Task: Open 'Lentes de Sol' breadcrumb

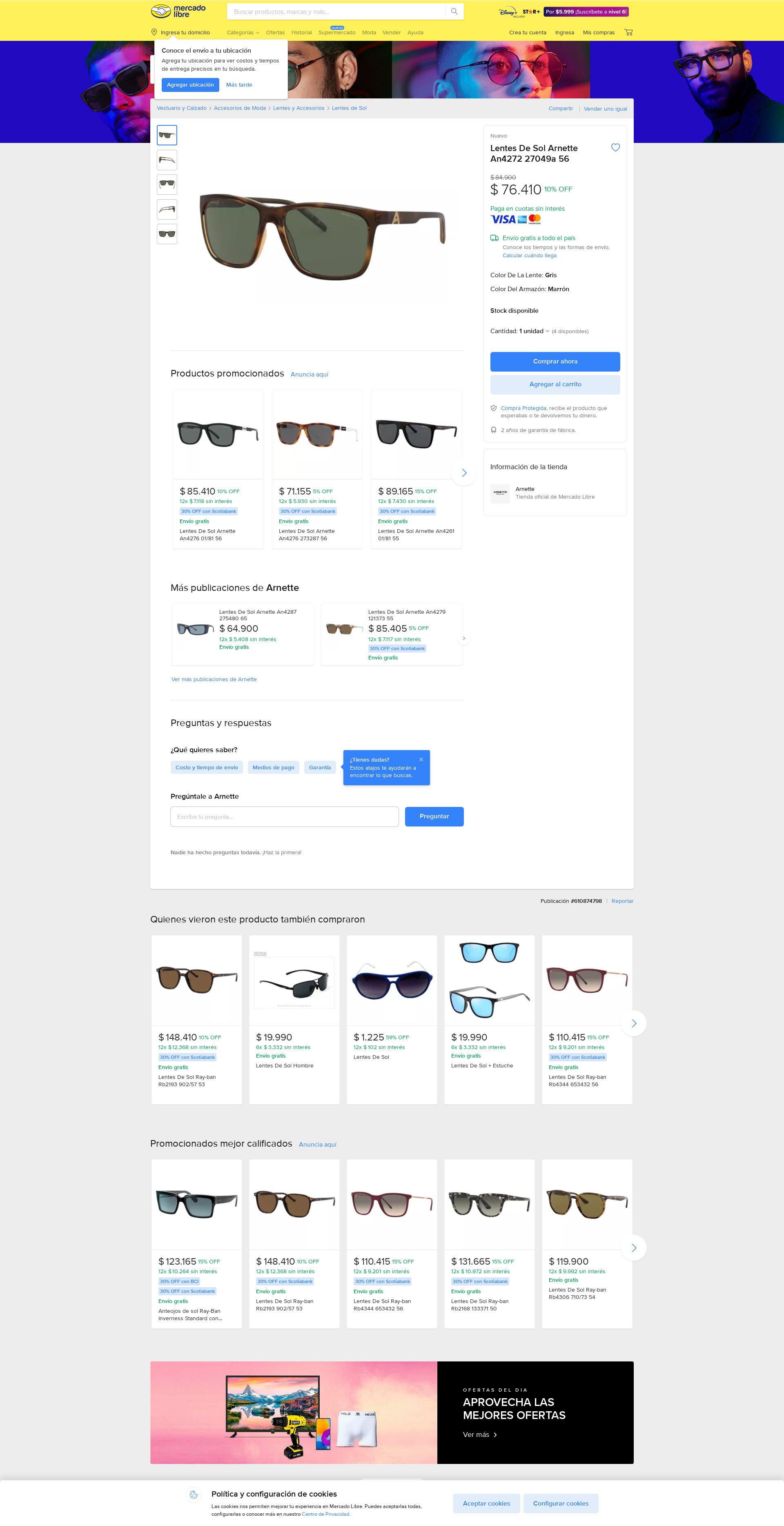Action: point(350,108)
